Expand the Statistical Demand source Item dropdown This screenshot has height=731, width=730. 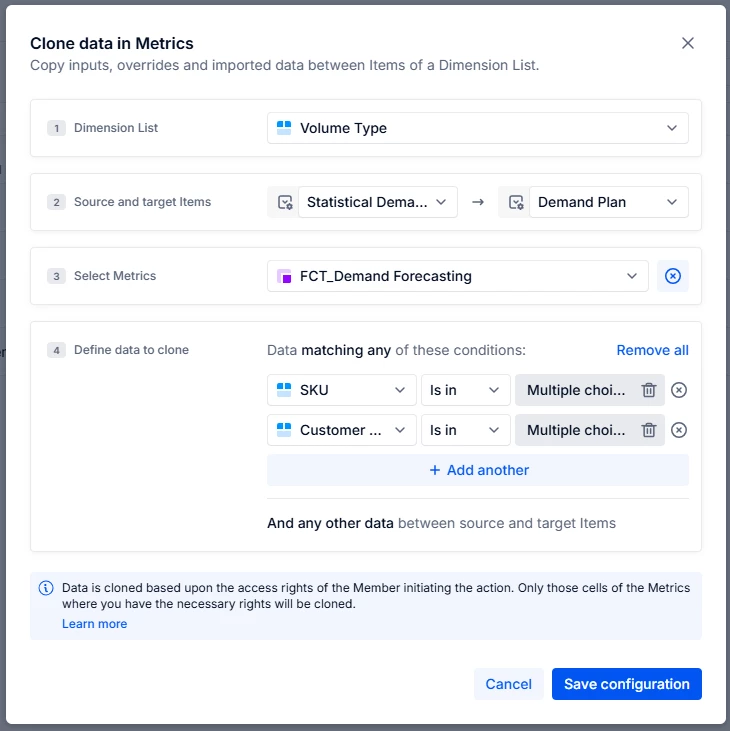377,202
